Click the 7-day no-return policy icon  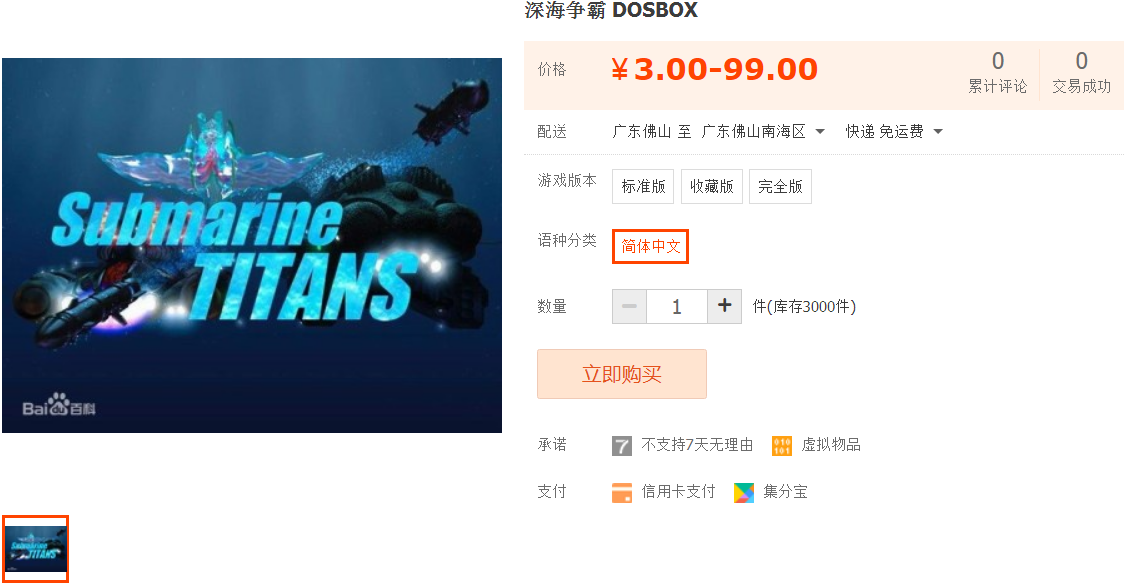pyautogui.click(x=622, y=446)
